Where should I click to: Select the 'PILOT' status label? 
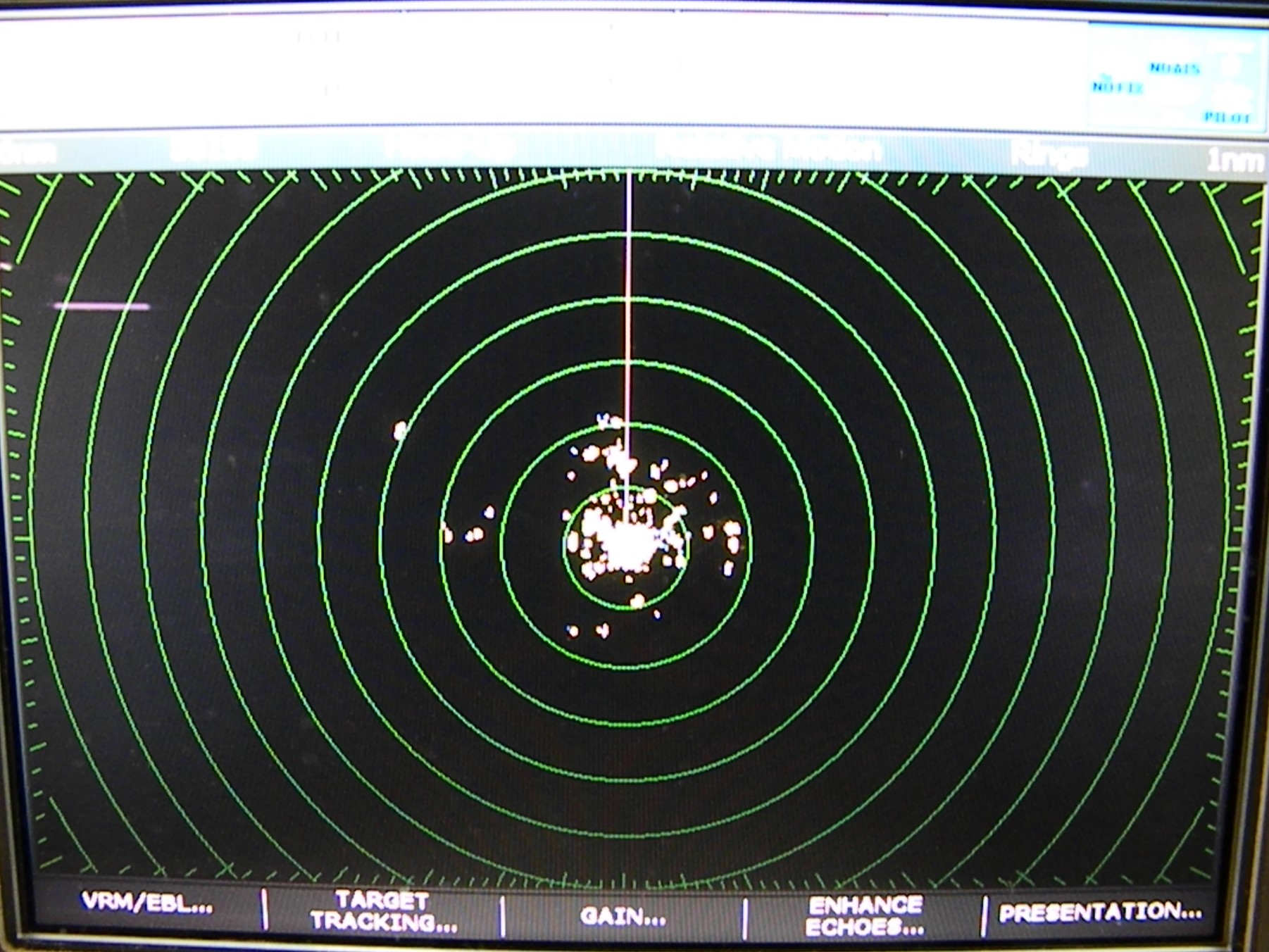click(x=1227, y=118)
